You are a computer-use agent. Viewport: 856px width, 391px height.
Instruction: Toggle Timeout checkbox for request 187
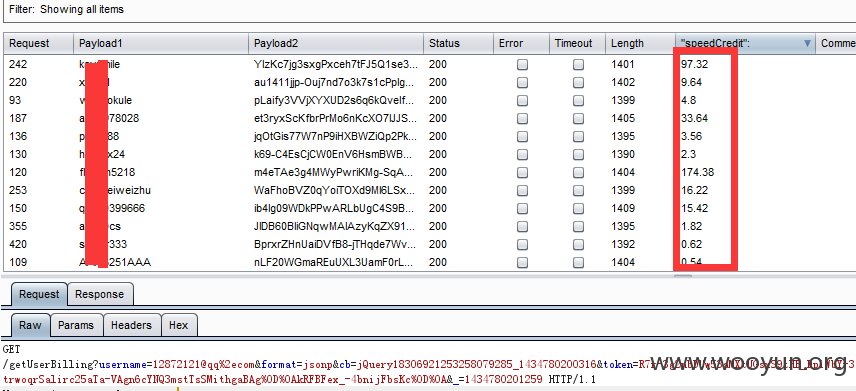578,119
